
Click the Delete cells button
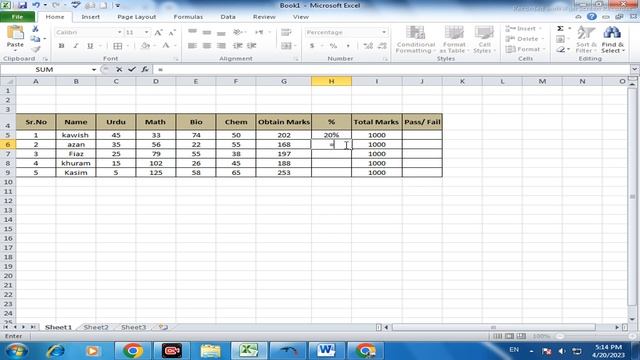pyautogui.click(x=524, y=39)
